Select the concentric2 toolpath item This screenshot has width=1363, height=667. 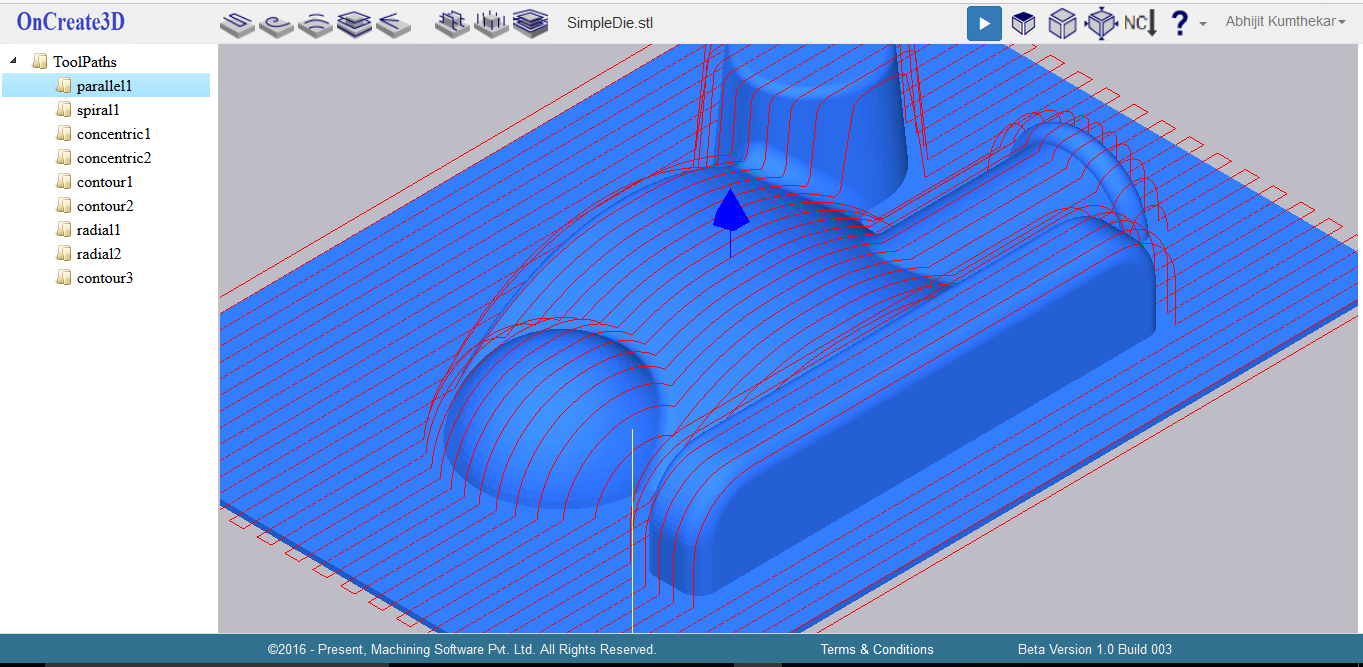pos(114,158)
